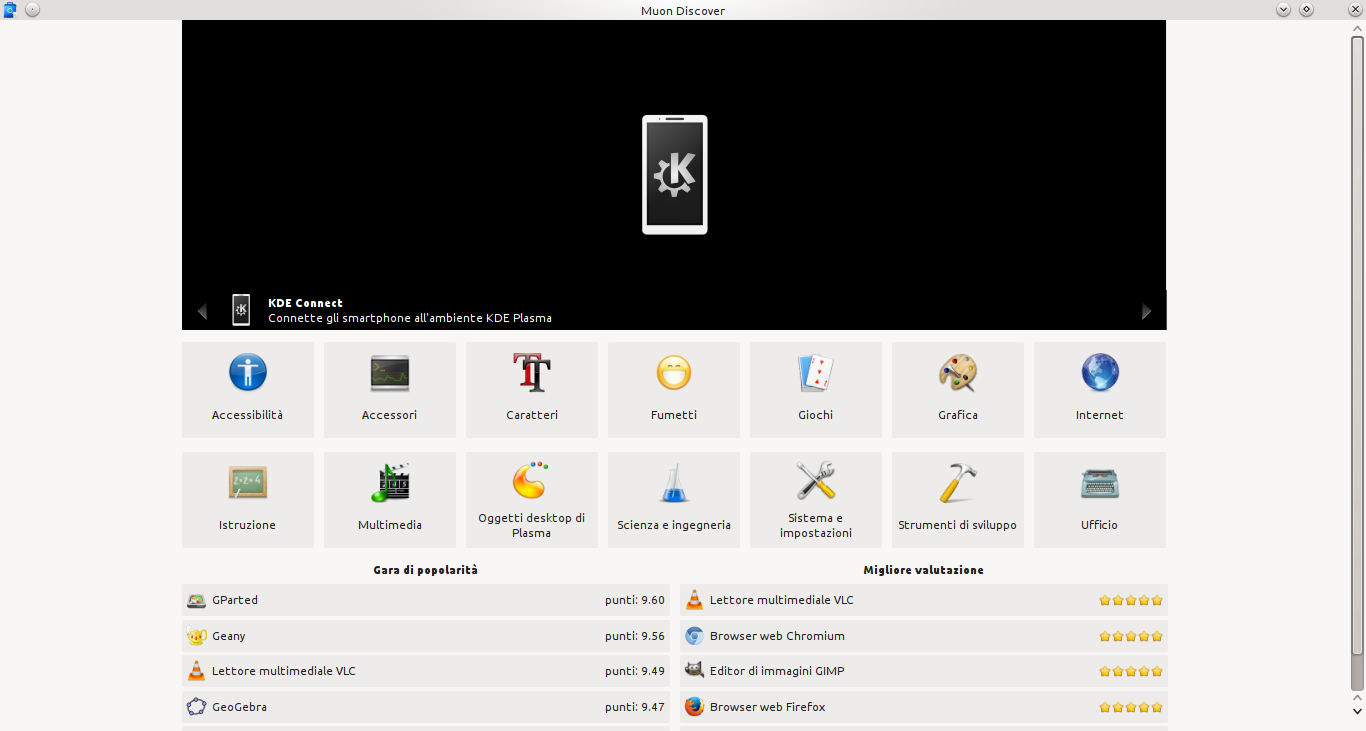
Task: Open the Browser web Chromium entry
Action: 923,636
